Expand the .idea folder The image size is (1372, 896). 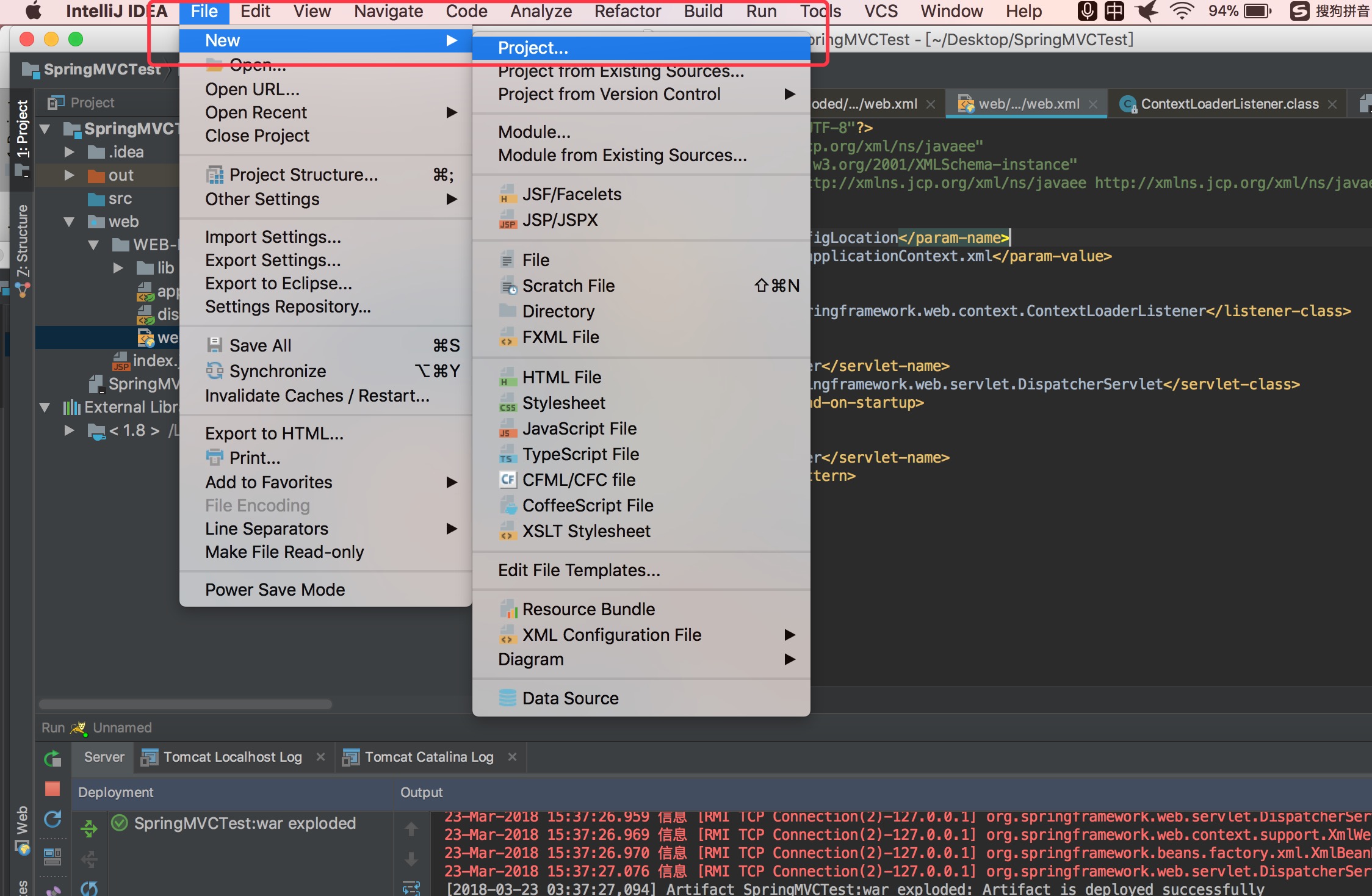[69, 152]
